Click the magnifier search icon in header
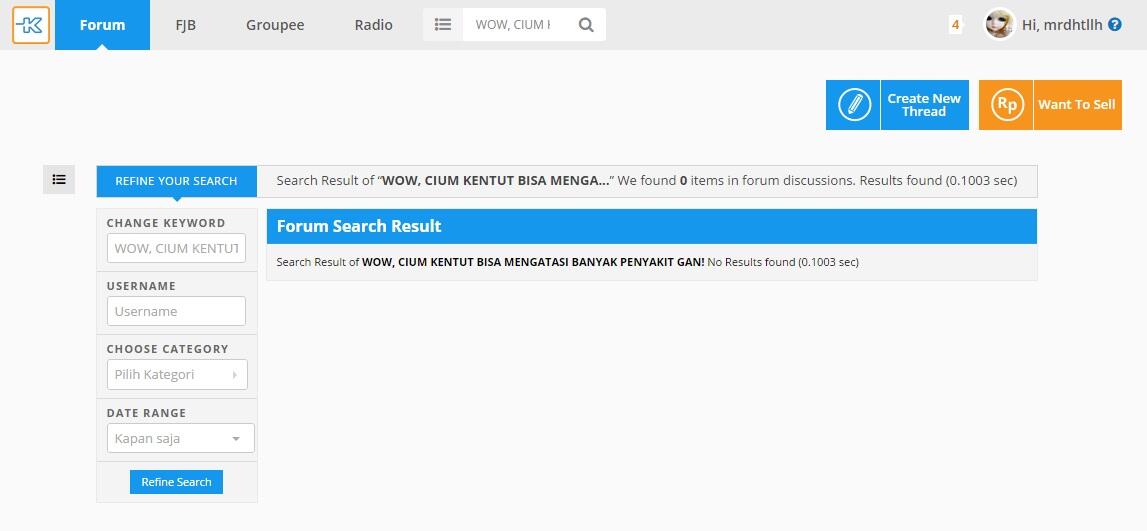1147x531 pixels. click(x=586, y=25)
